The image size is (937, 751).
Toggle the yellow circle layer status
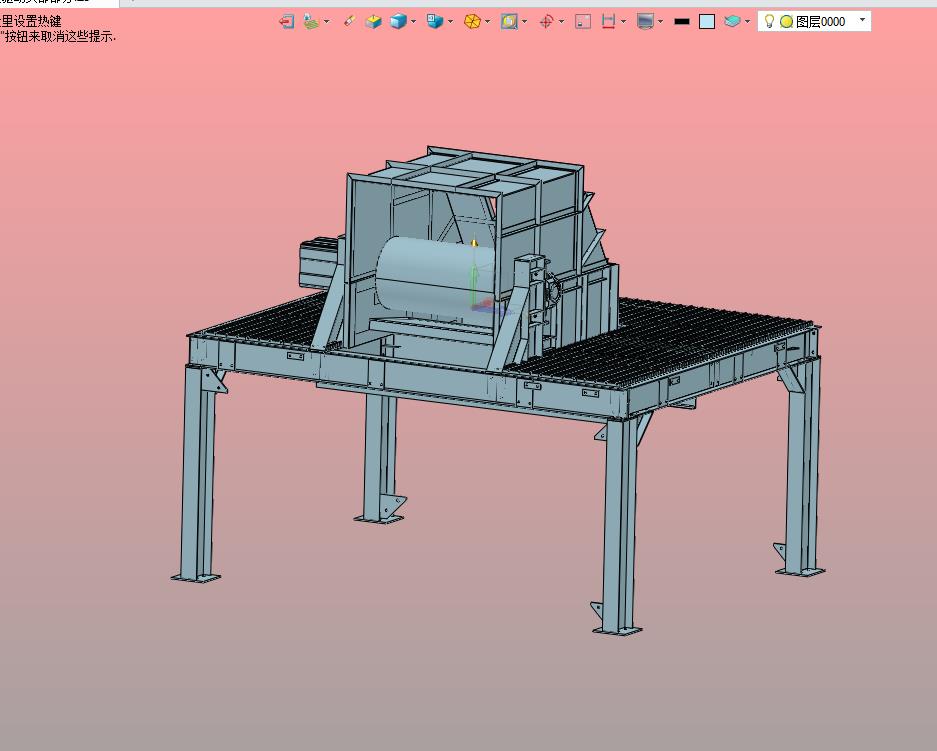tap(786, 22)
